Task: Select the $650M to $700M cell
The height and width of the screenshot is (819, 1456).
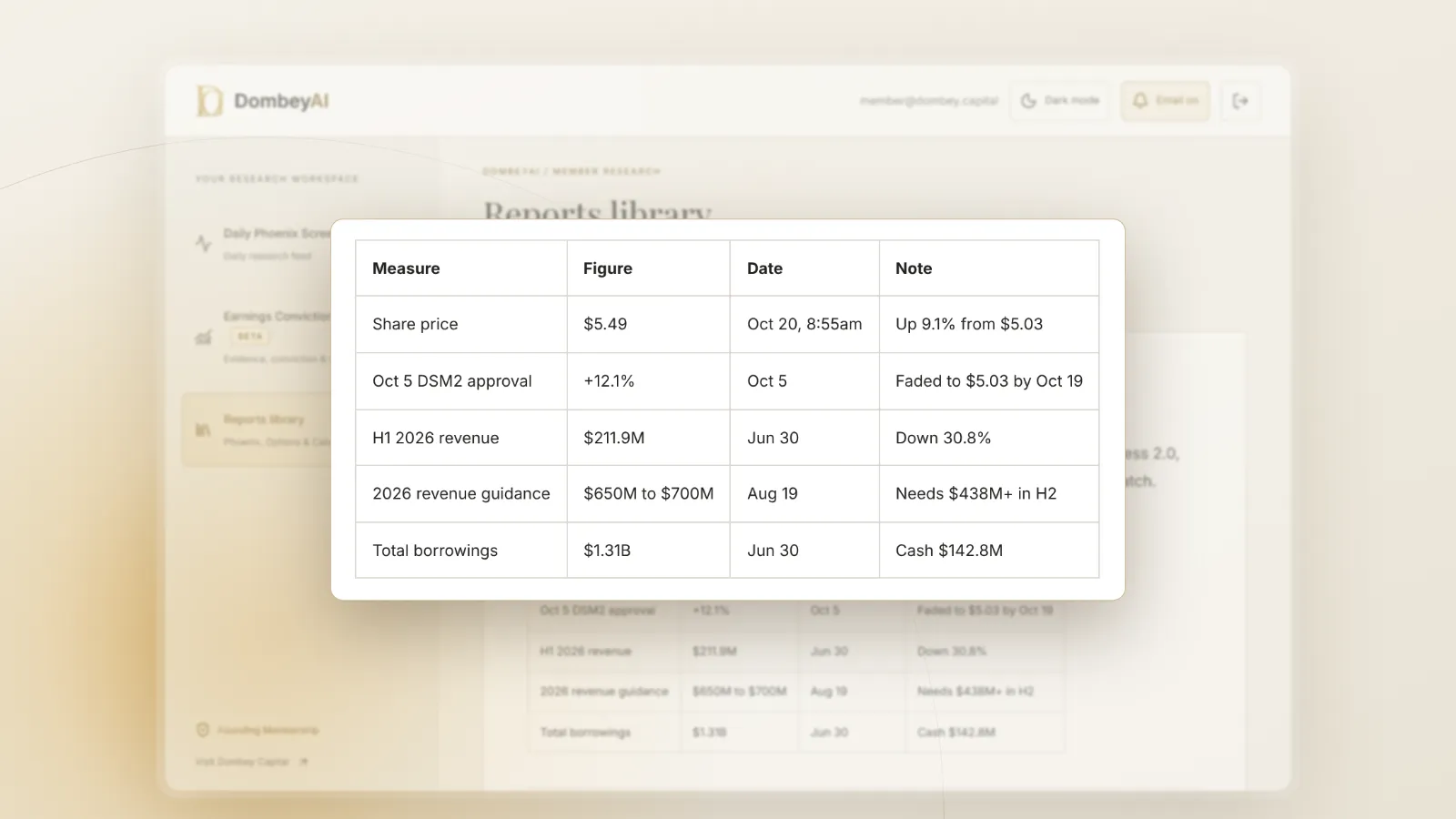Action: point(649,493)
